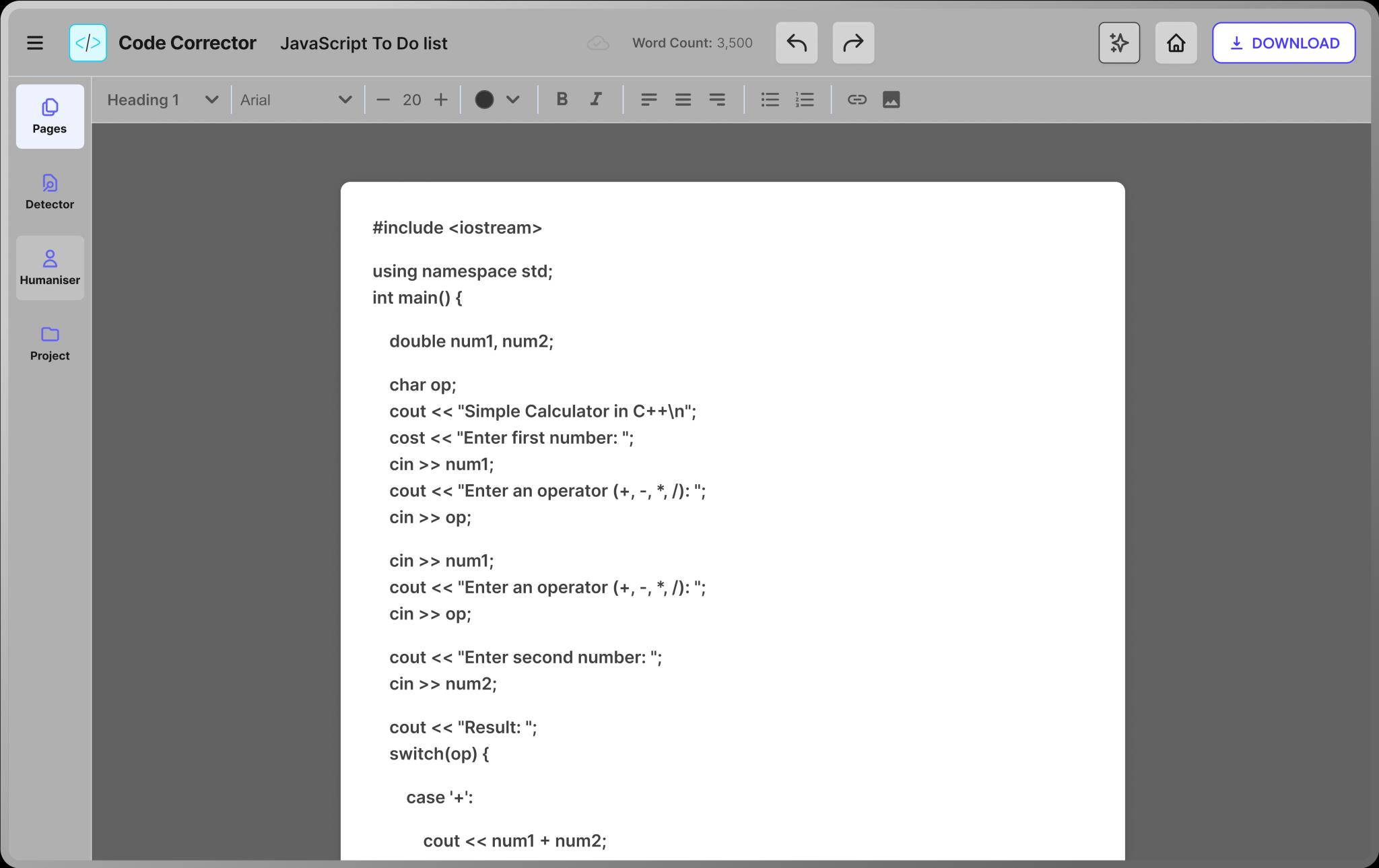Click the DOWNLOAD button
The width and height of the screenshot is (1379, 868).
coord(1283,43)
